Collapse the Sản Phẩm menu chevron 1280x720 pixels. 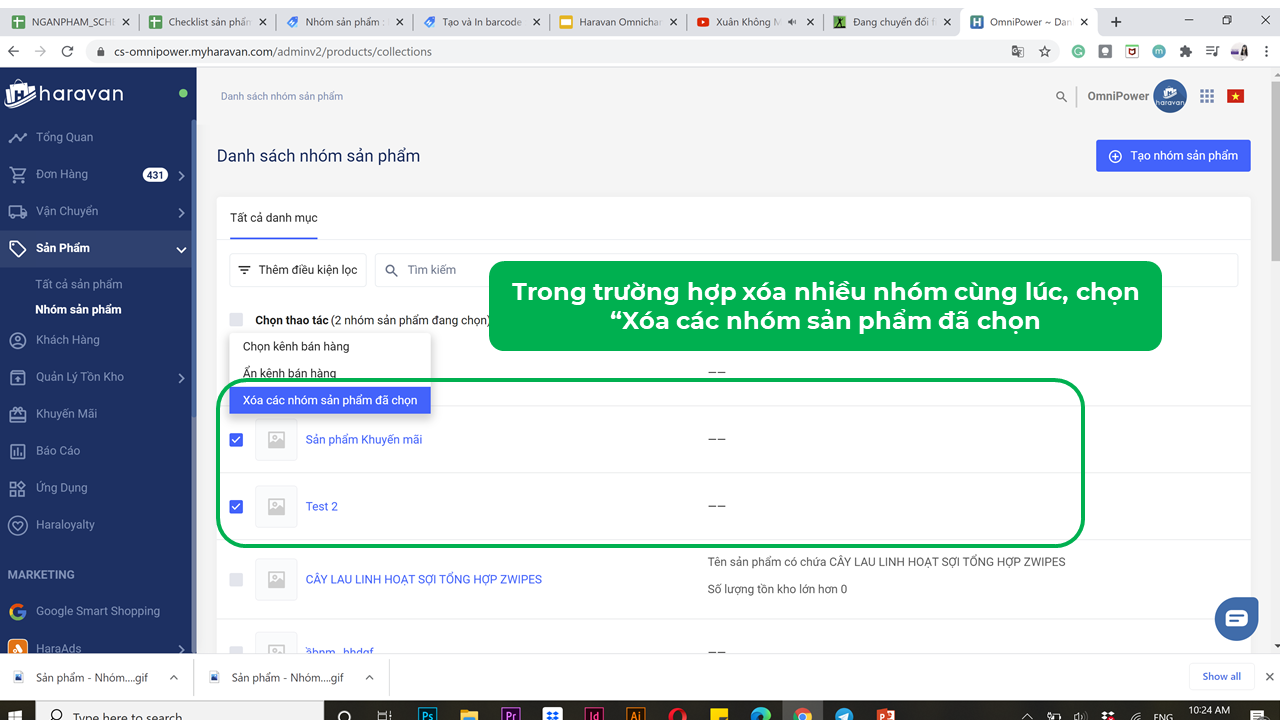coord(181,249)
